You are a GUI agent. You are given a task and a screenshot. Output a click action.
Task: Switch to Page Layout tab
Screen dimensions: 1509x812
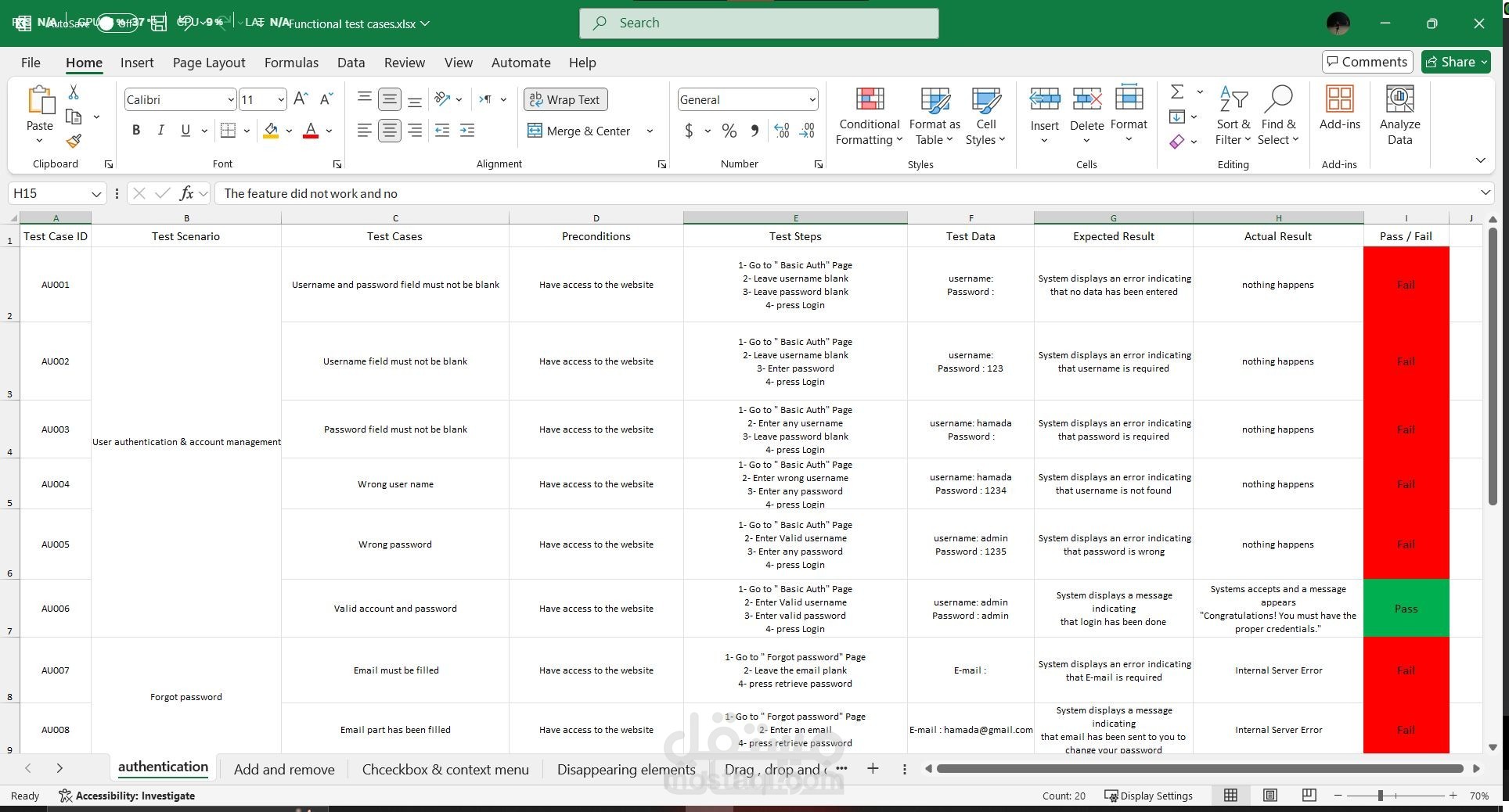[x=209, y=63]
